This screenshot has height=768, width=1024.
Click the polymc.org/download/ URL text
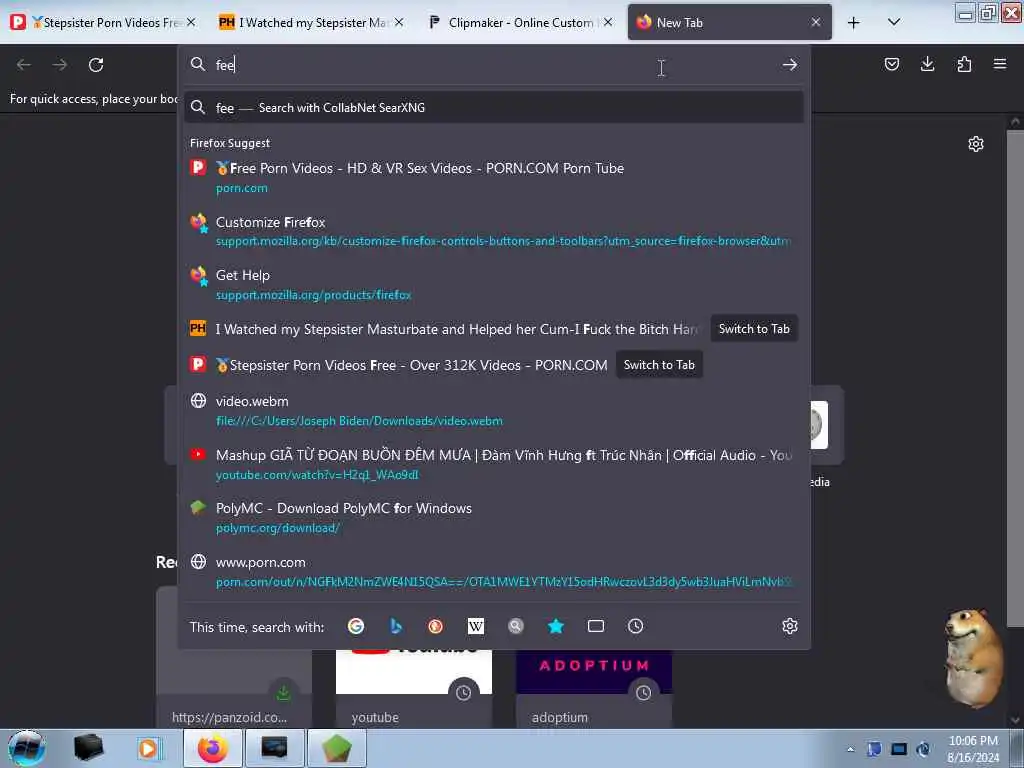pyautogui.click(x=278, y=528)
